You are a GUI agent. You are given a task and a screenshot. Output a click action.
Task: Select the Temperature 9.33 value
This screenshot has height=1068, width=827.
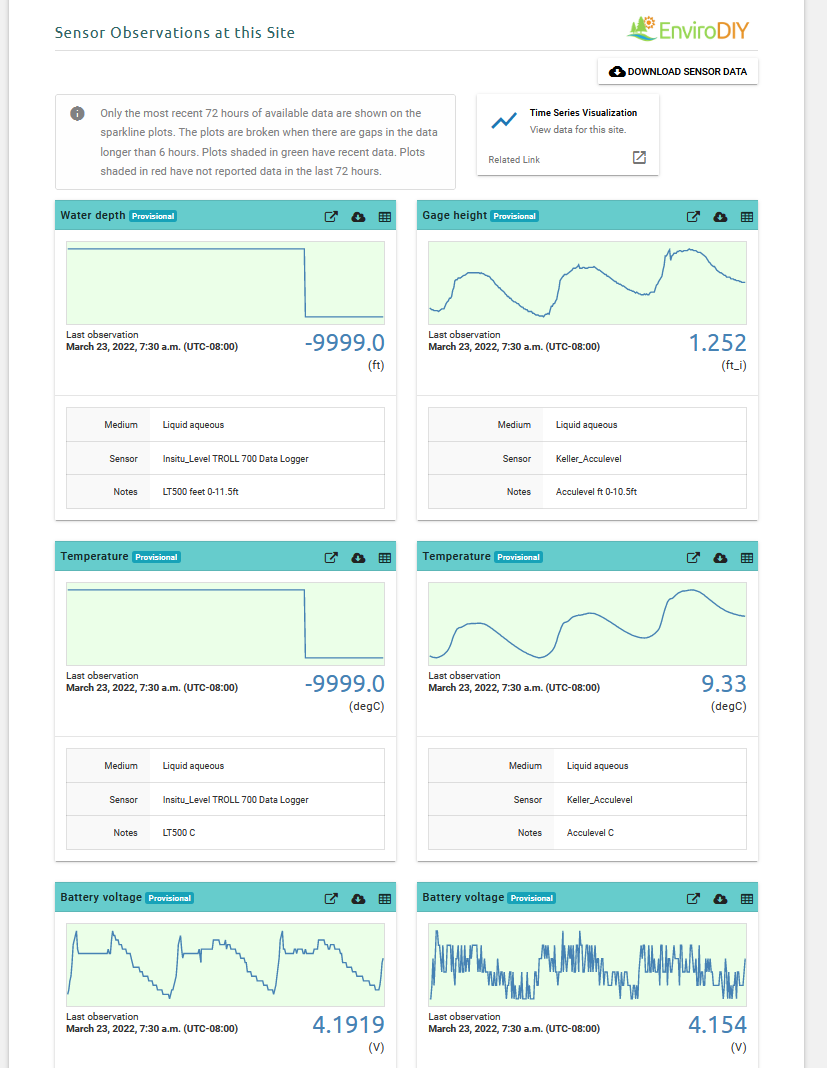click(724, 684)
